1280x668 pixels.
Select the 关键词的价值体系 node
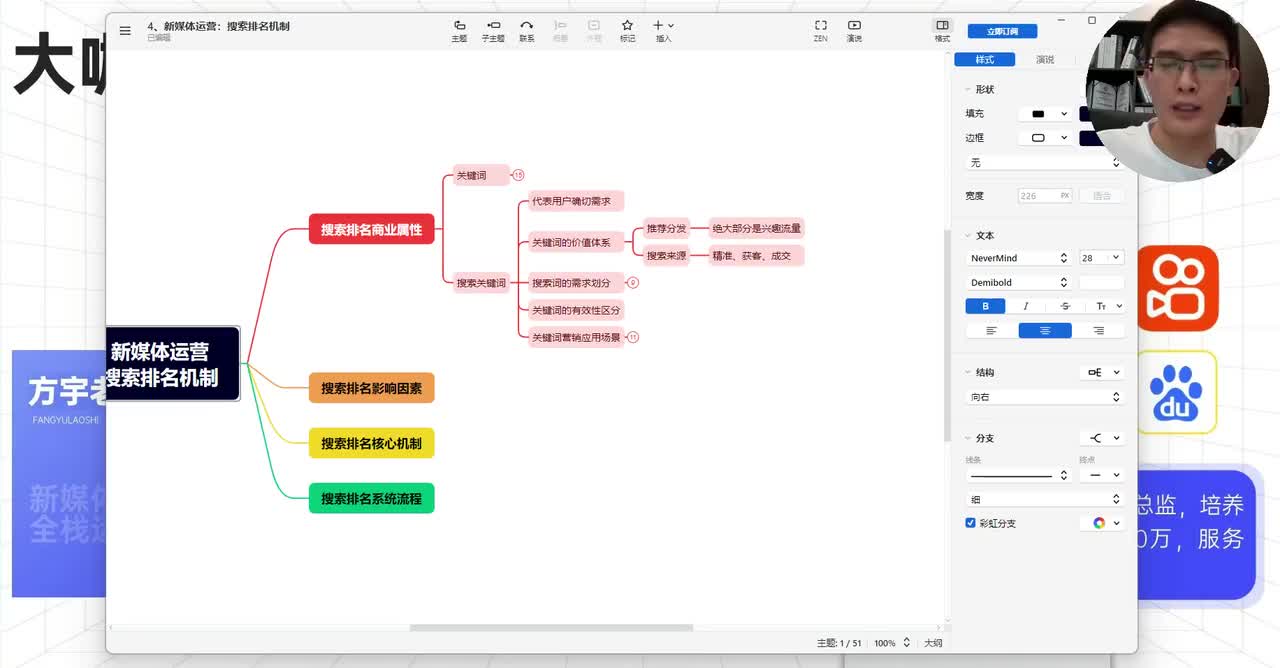pyautogui.click(x=576, y=242)
